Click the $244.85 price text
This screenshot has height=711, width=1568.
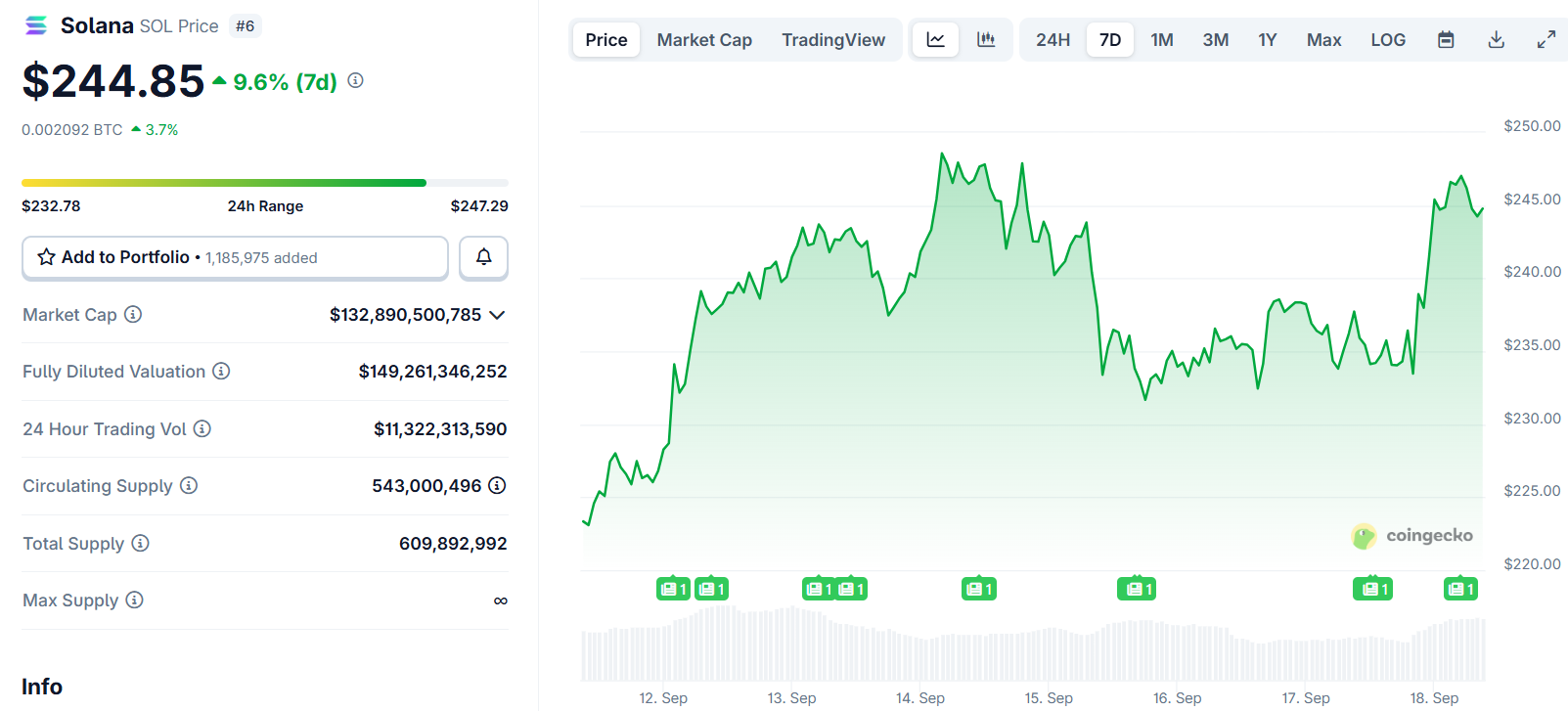tap(113, 80)
